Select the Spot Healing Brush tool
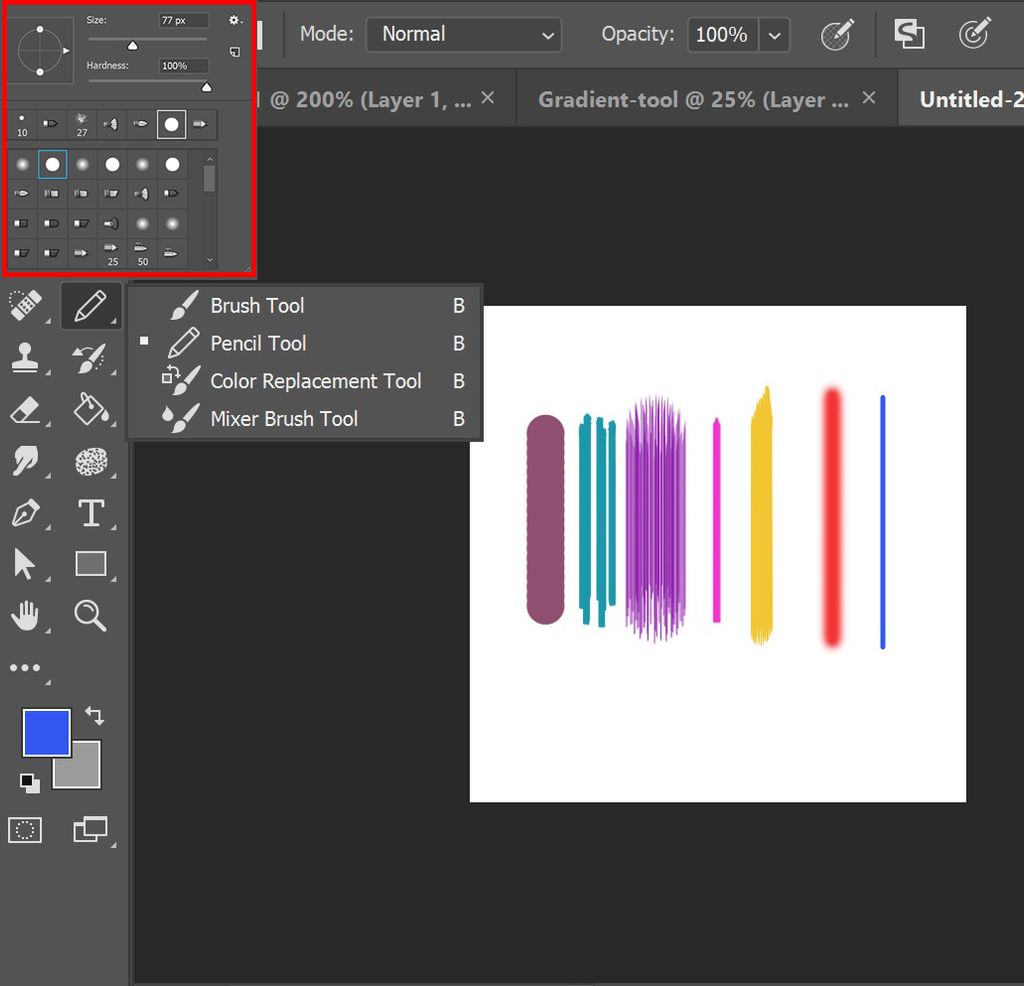 pos(27,306)
